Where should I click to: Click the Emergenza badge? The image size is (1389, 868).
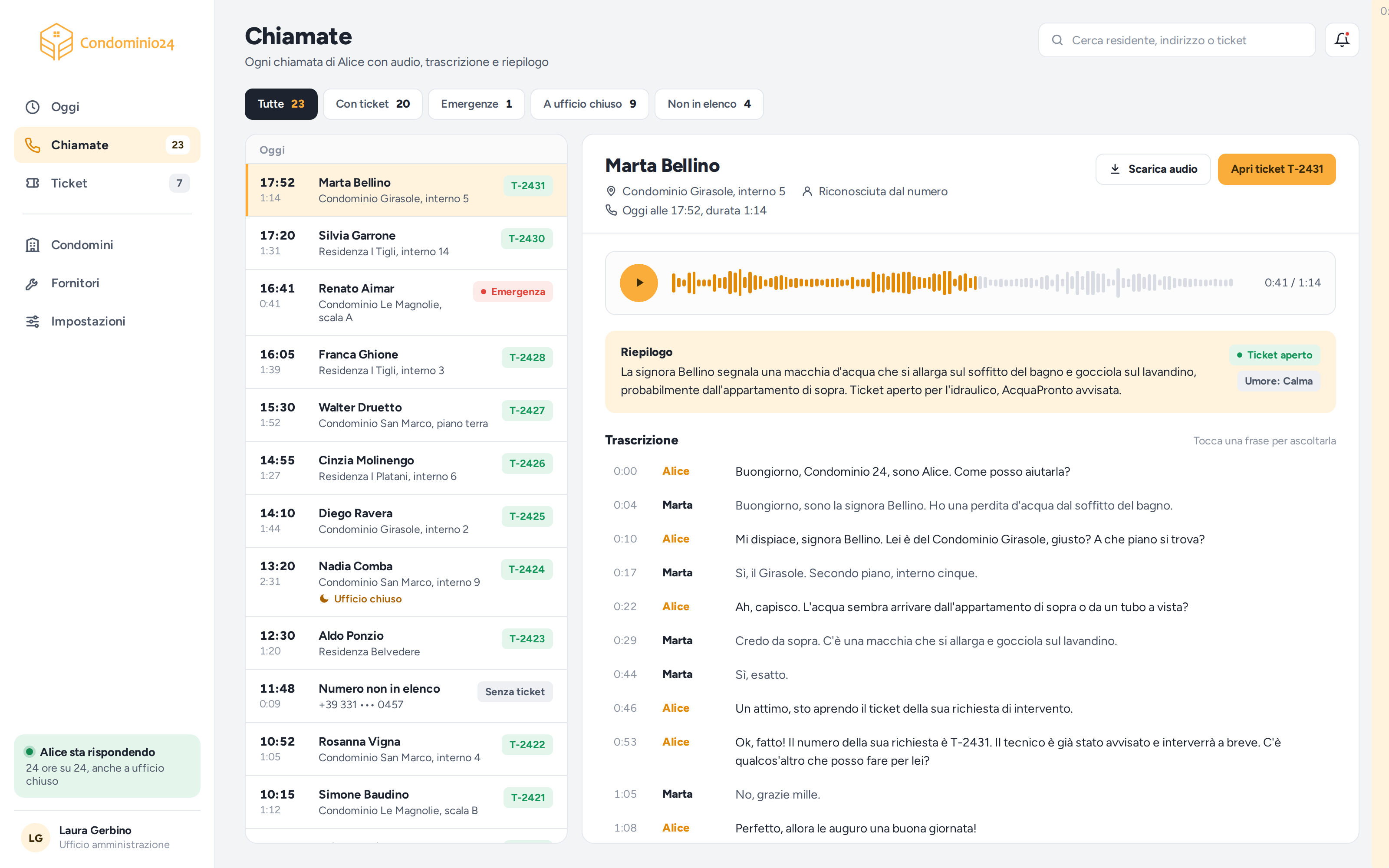point(513,292)
